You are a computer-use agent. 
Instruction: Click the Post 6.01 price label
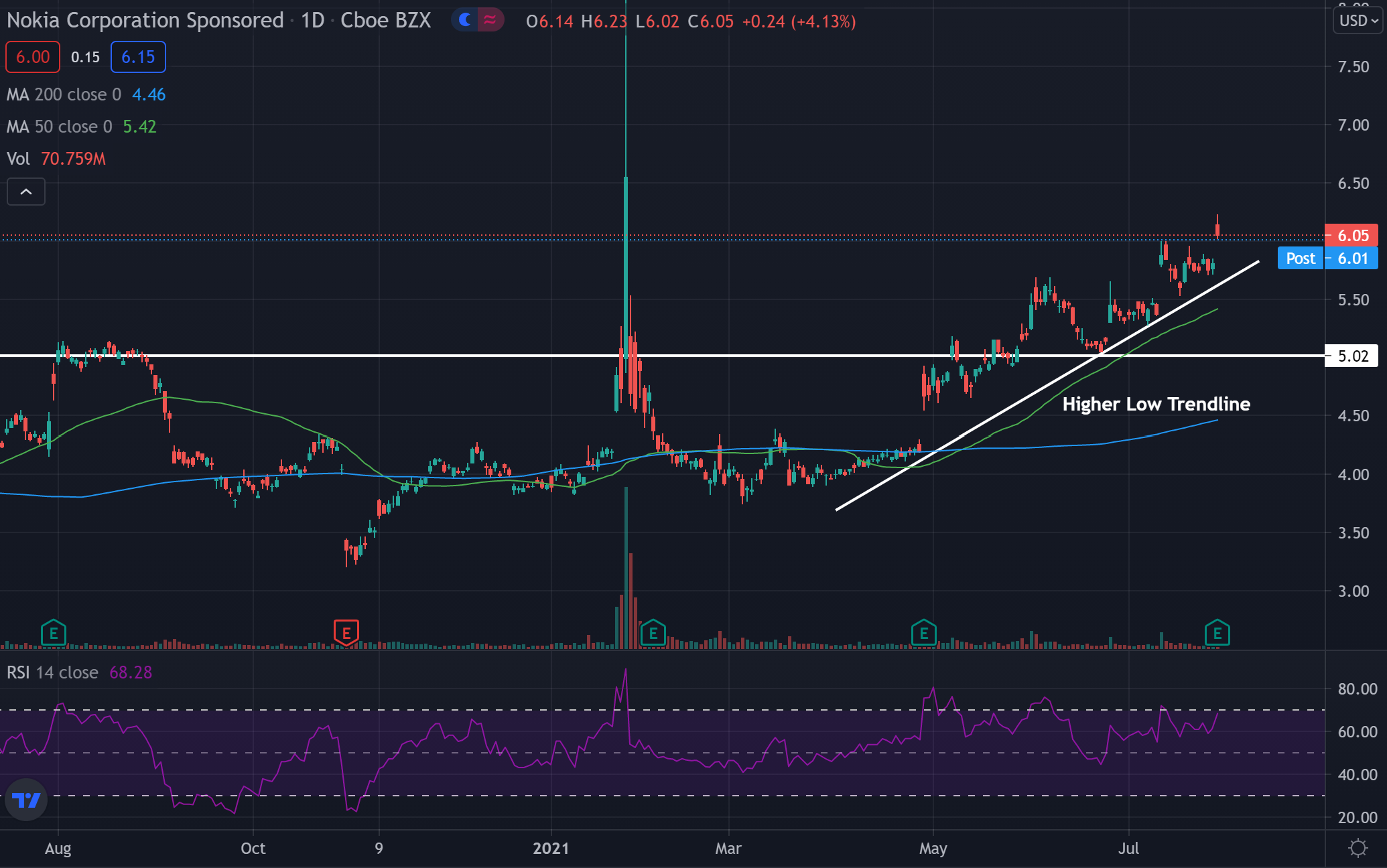1328,259
